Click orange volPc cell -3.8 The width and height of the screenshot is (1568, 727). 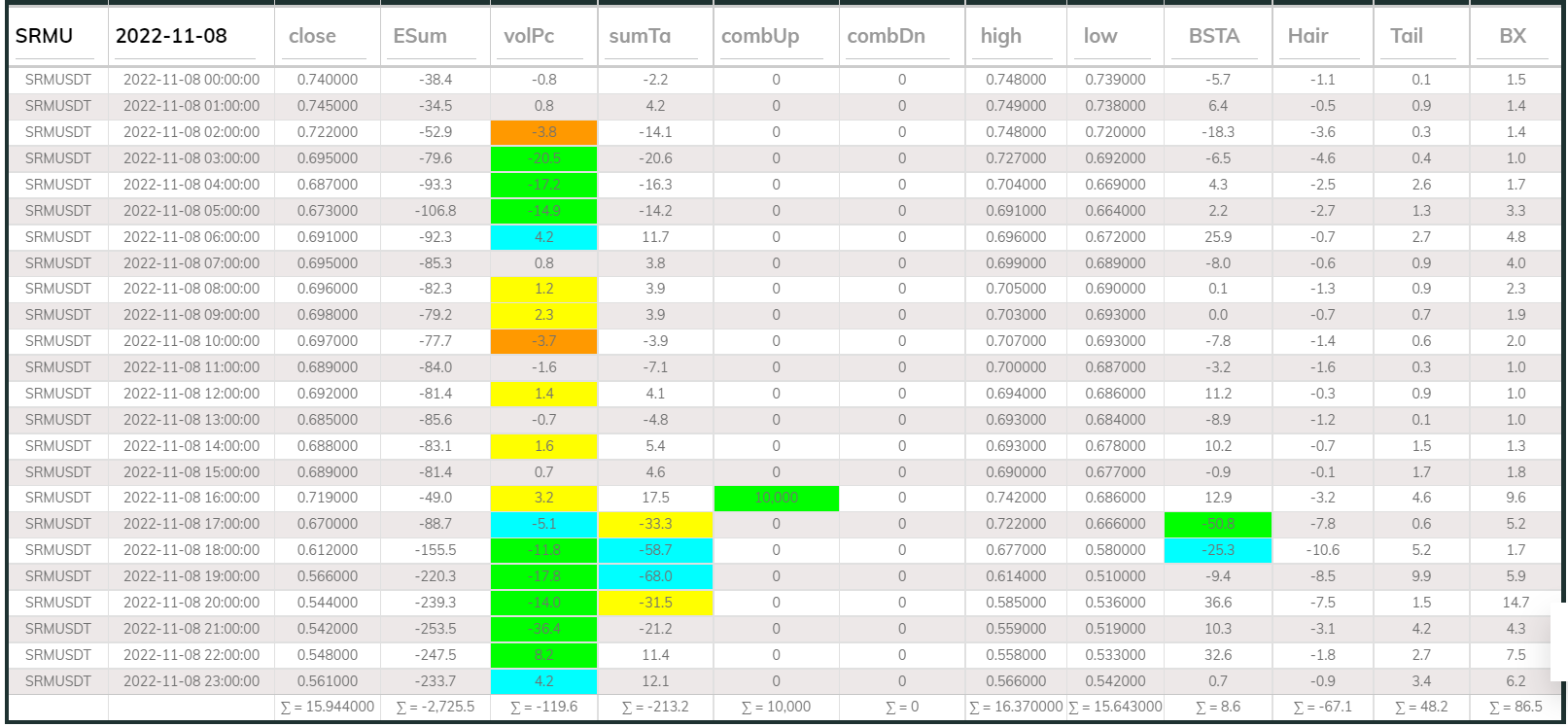coord(544,132)
